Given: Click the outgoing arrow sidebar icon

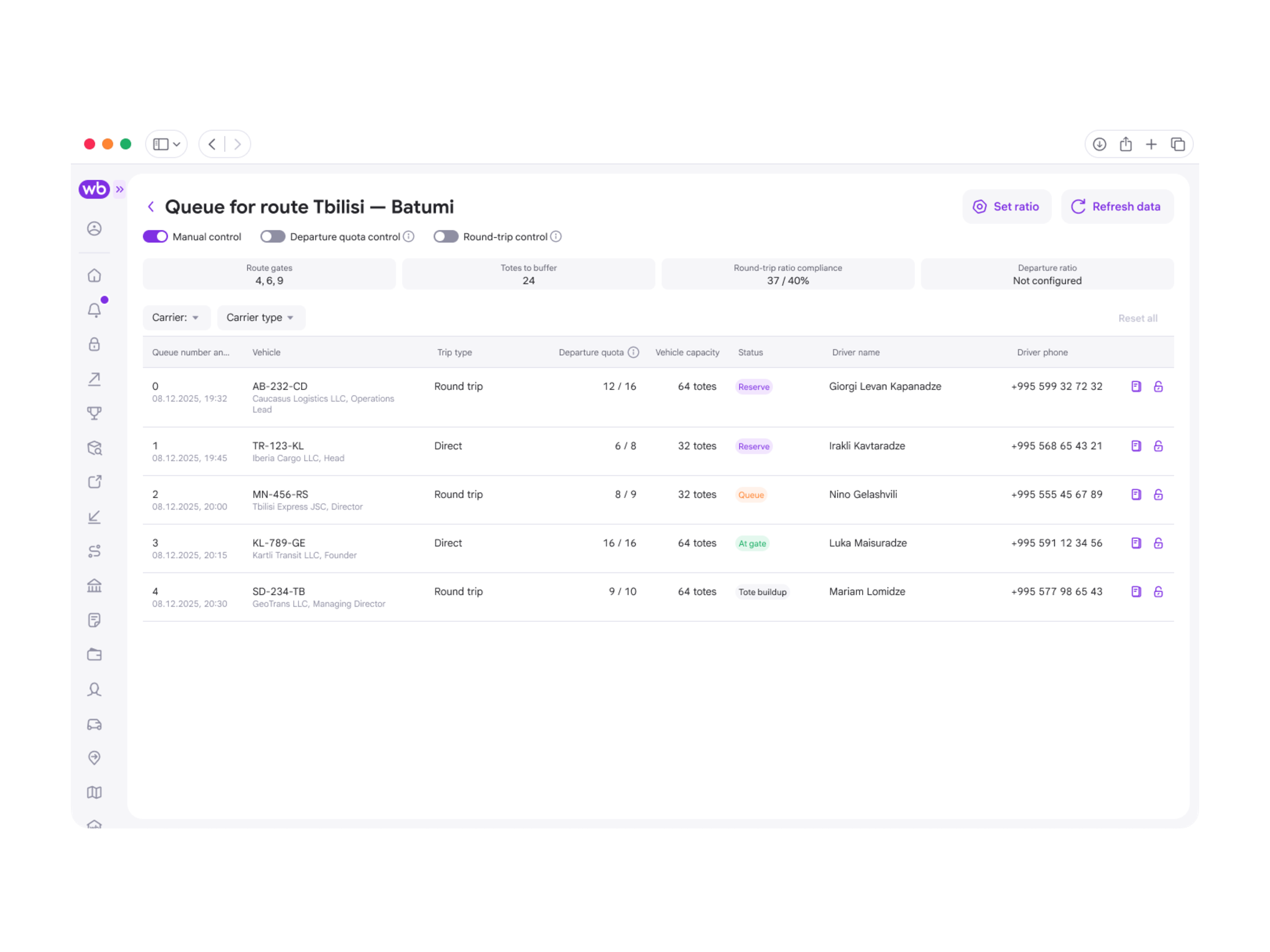Looking at the screenshot, I should click(94, 379).
